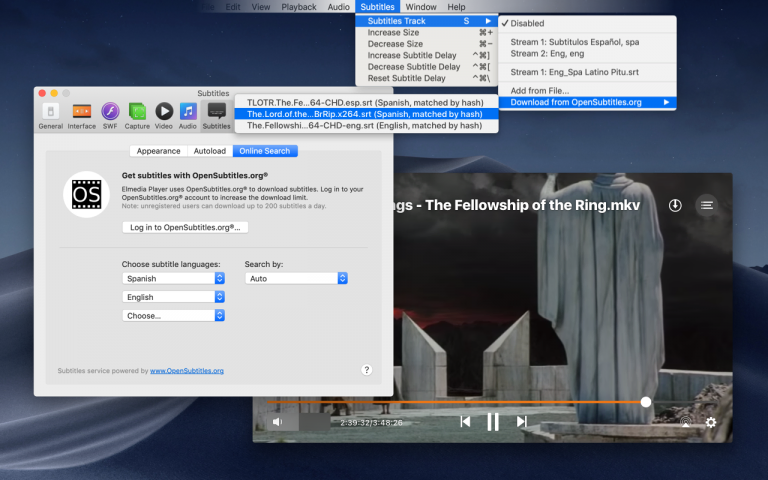Switch to the Appearance tab
Screen dimensions: 768x480
158,151
